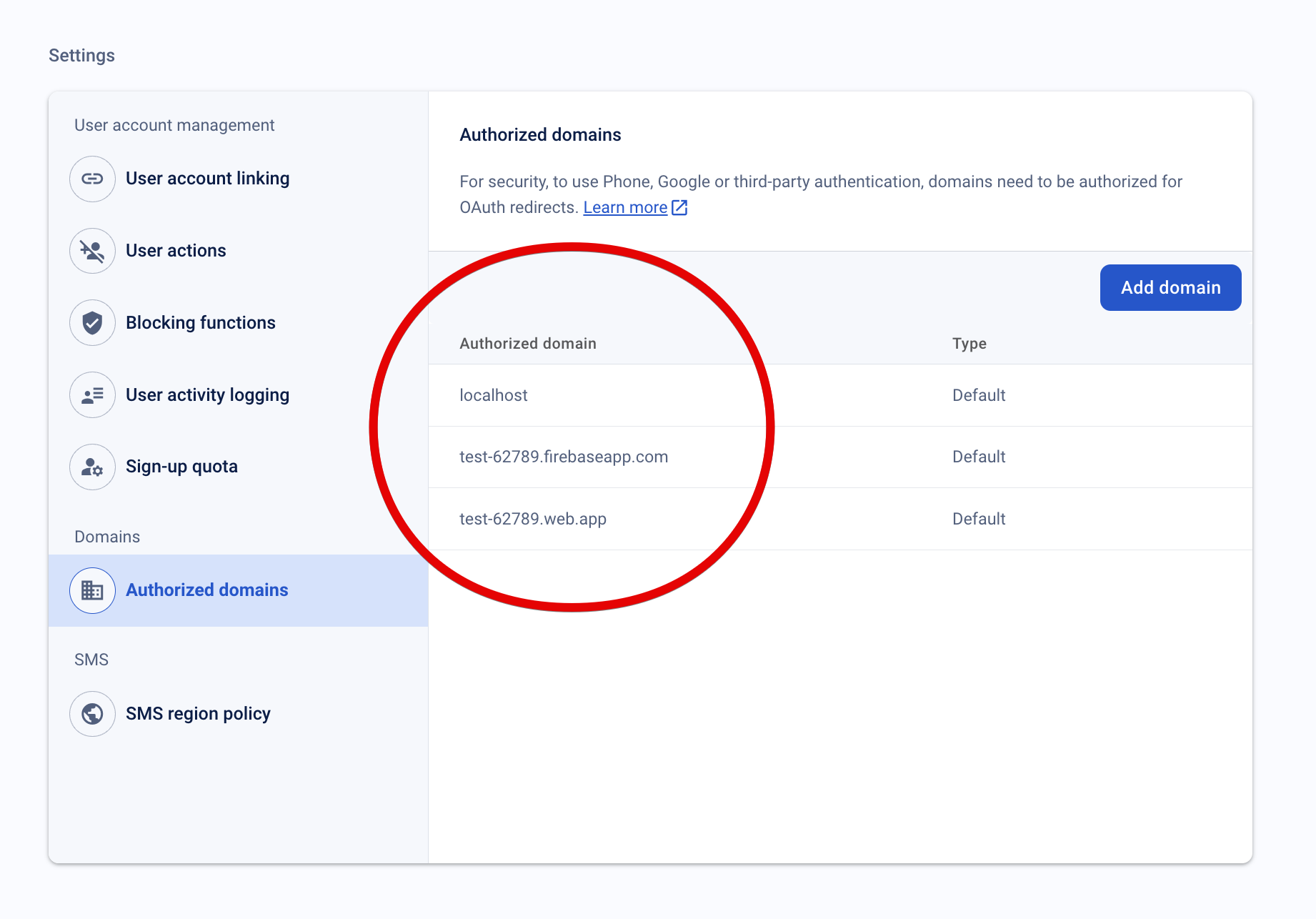The image size is (1316, 919).
Task: Open the Authorized domains section
Action: pyautogui.click(x=206, y=590)
